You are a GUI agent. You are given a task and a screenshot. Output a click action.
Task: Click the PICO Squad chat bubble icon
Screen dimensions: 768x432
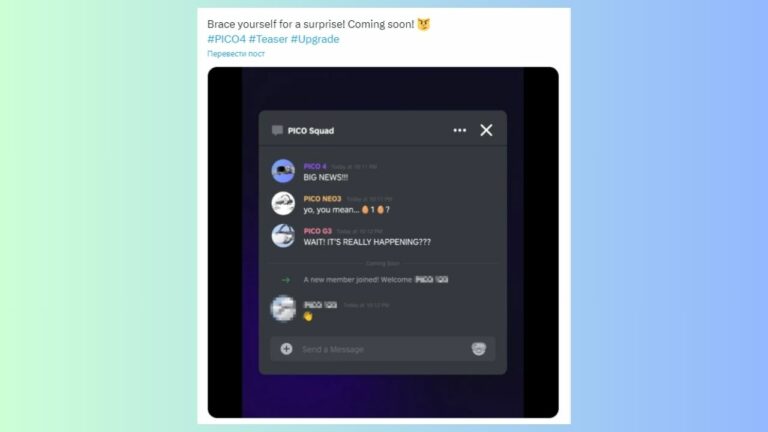coord(277,130)
